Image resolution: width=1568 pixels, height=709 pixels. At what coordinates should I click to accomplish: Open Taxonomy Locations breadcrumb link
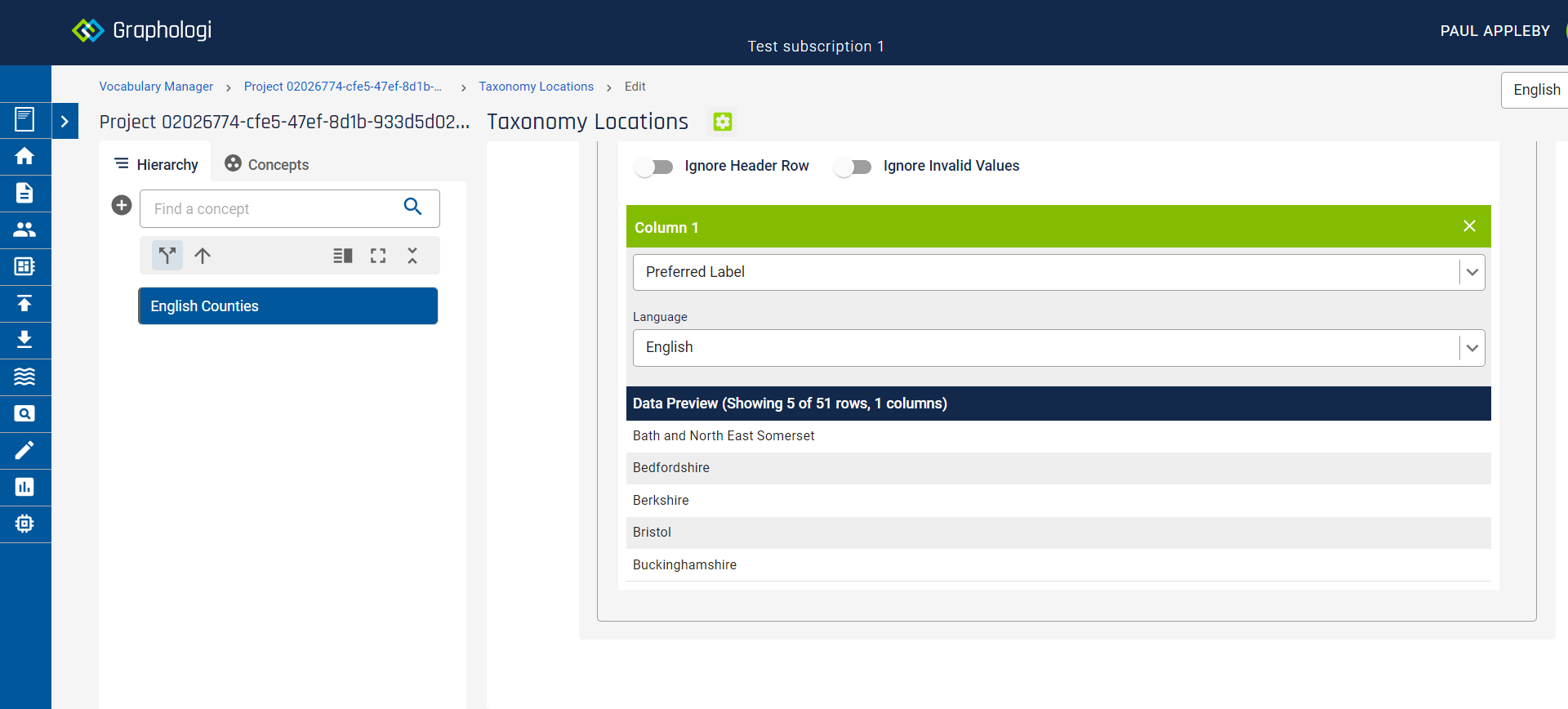click(x=536, y=87)
